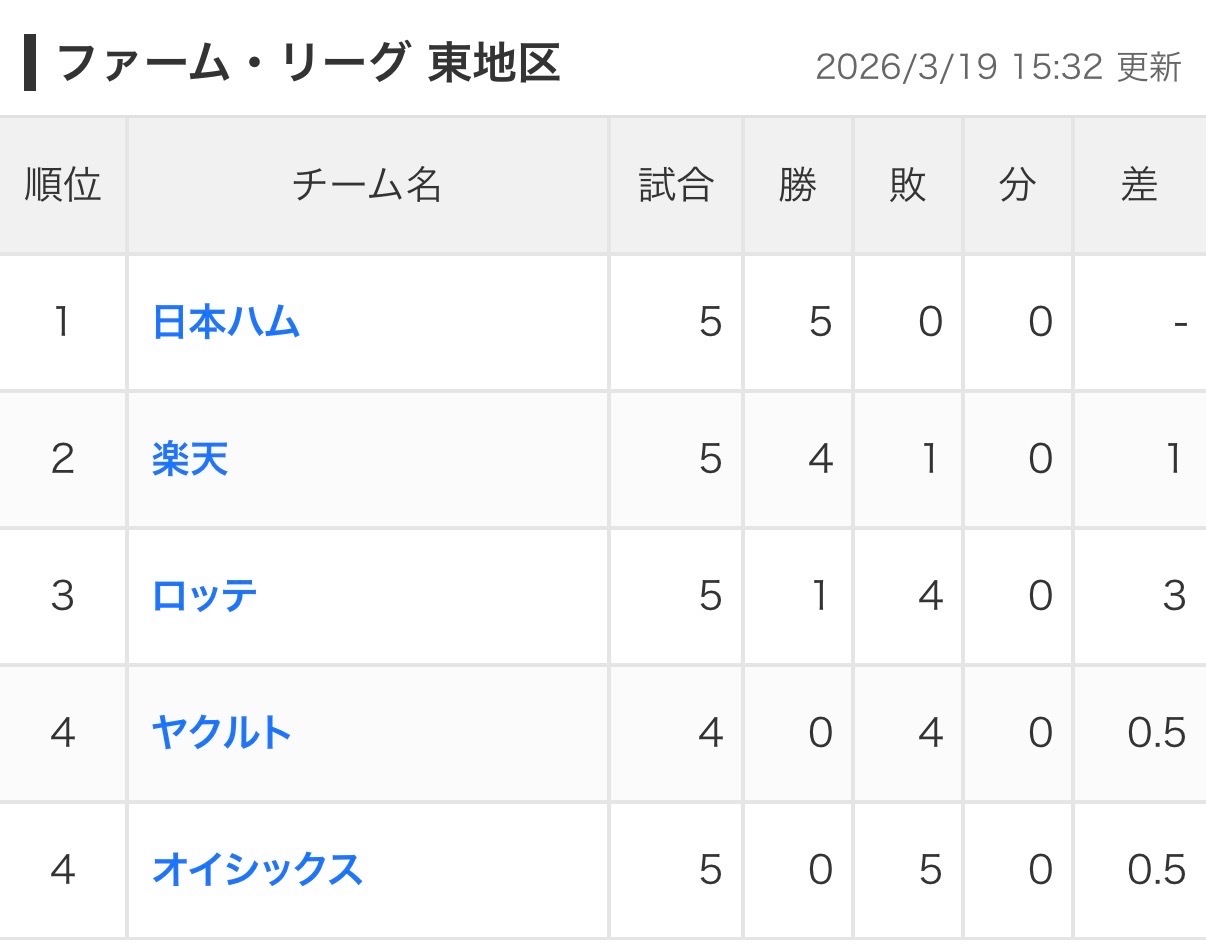The height and width of the screenshot is (950, 1206).
Task: Click 日本ハム's games-behind cell showing a dash
Action: 1180,322
